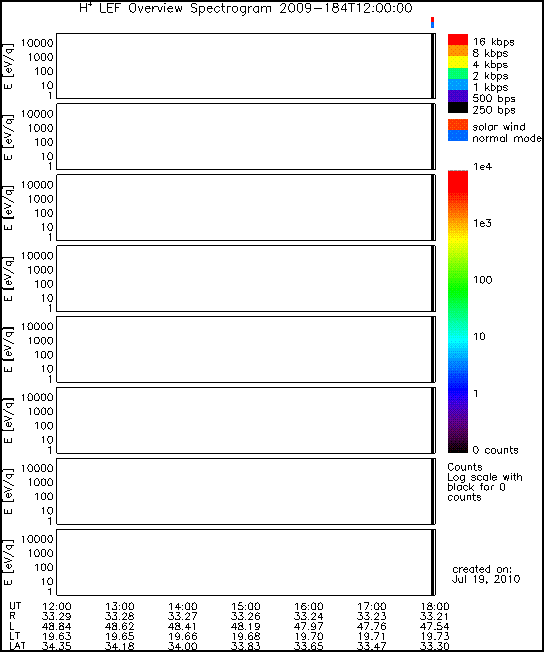
Task: Click the 17:00 UT tick label
Action: pyautogui.click(x=372, y=606)
